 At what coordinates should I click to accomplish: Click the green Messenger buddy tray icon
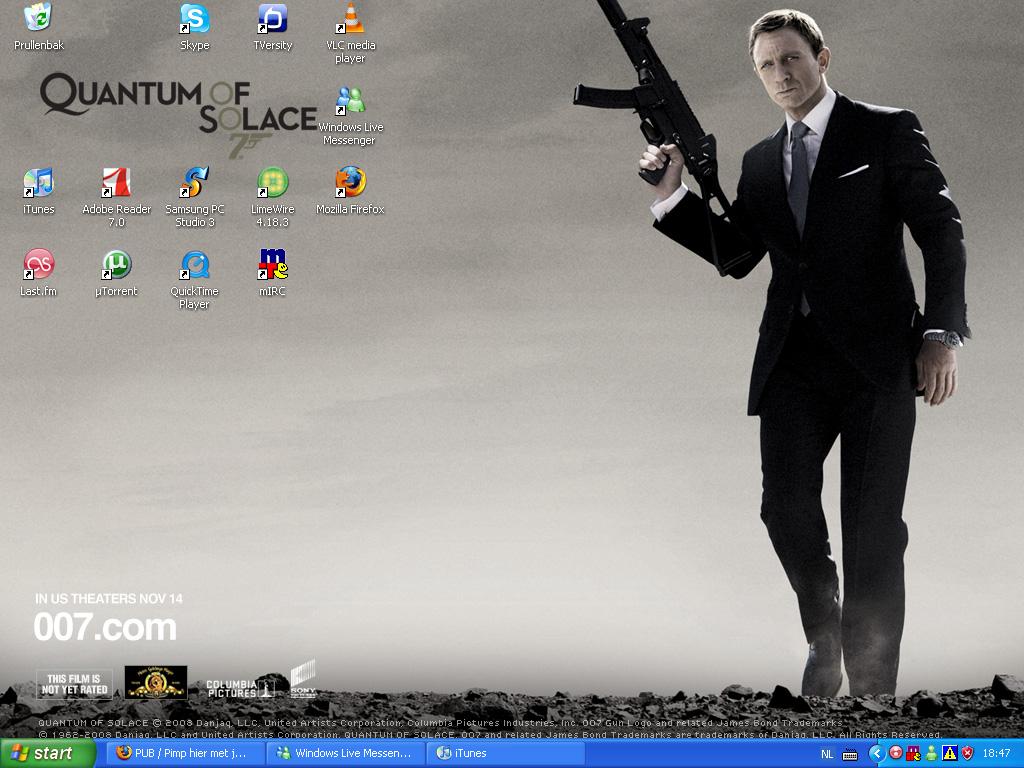tap(932, 754)
